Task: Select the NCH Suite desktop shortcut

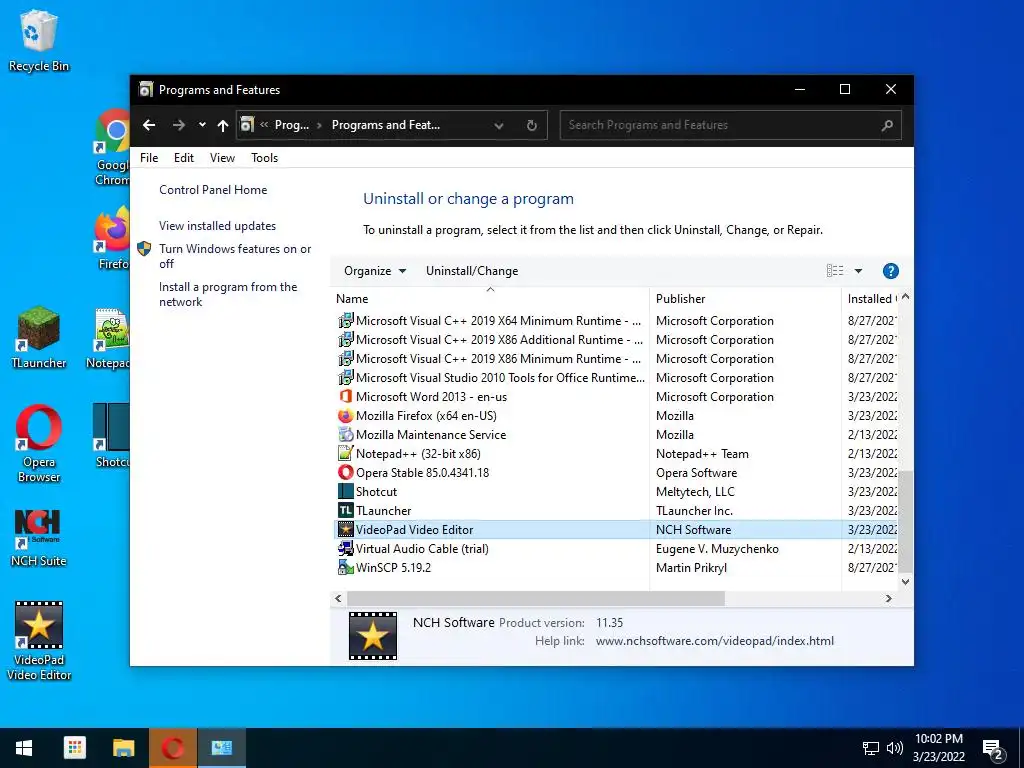Action: coord(39,538)
